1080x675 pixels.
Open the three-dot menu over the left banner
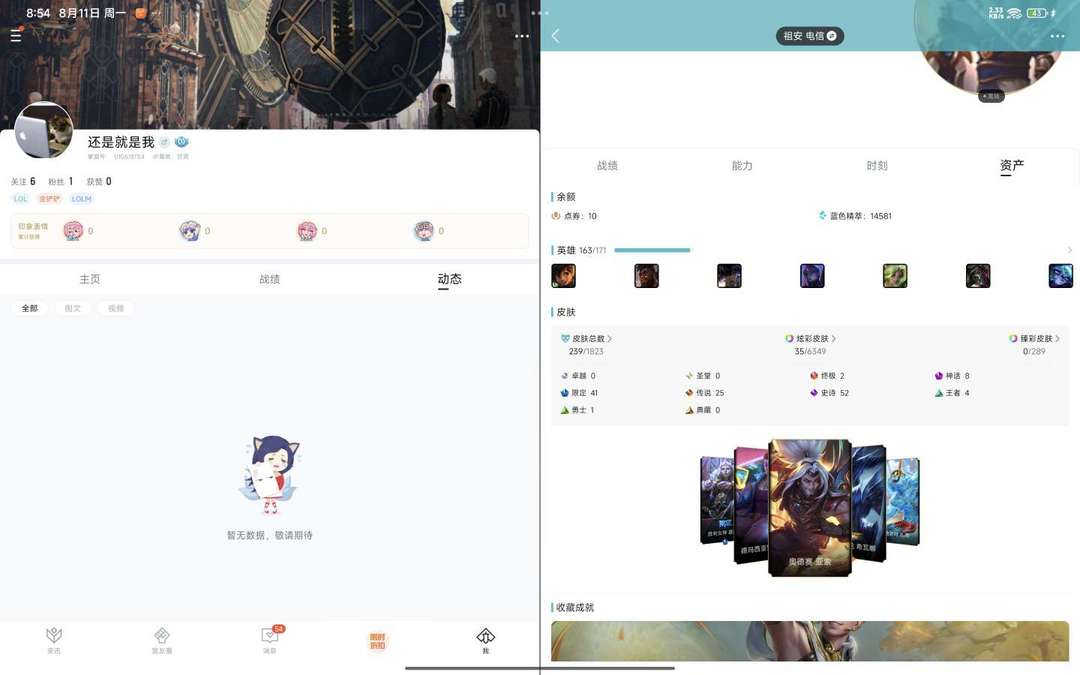522,36
